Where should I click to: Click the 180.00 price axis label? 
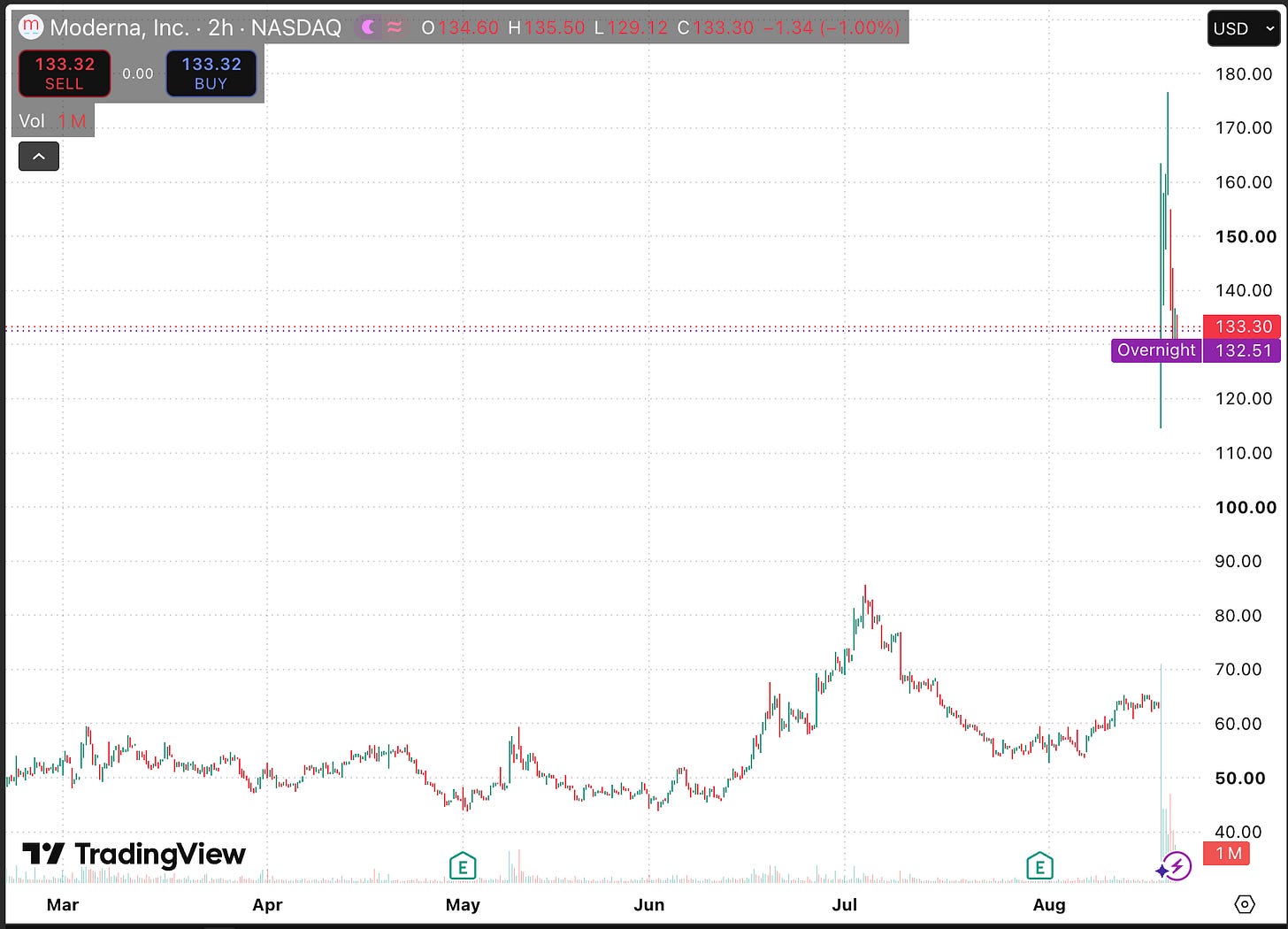coord(1244,73)
